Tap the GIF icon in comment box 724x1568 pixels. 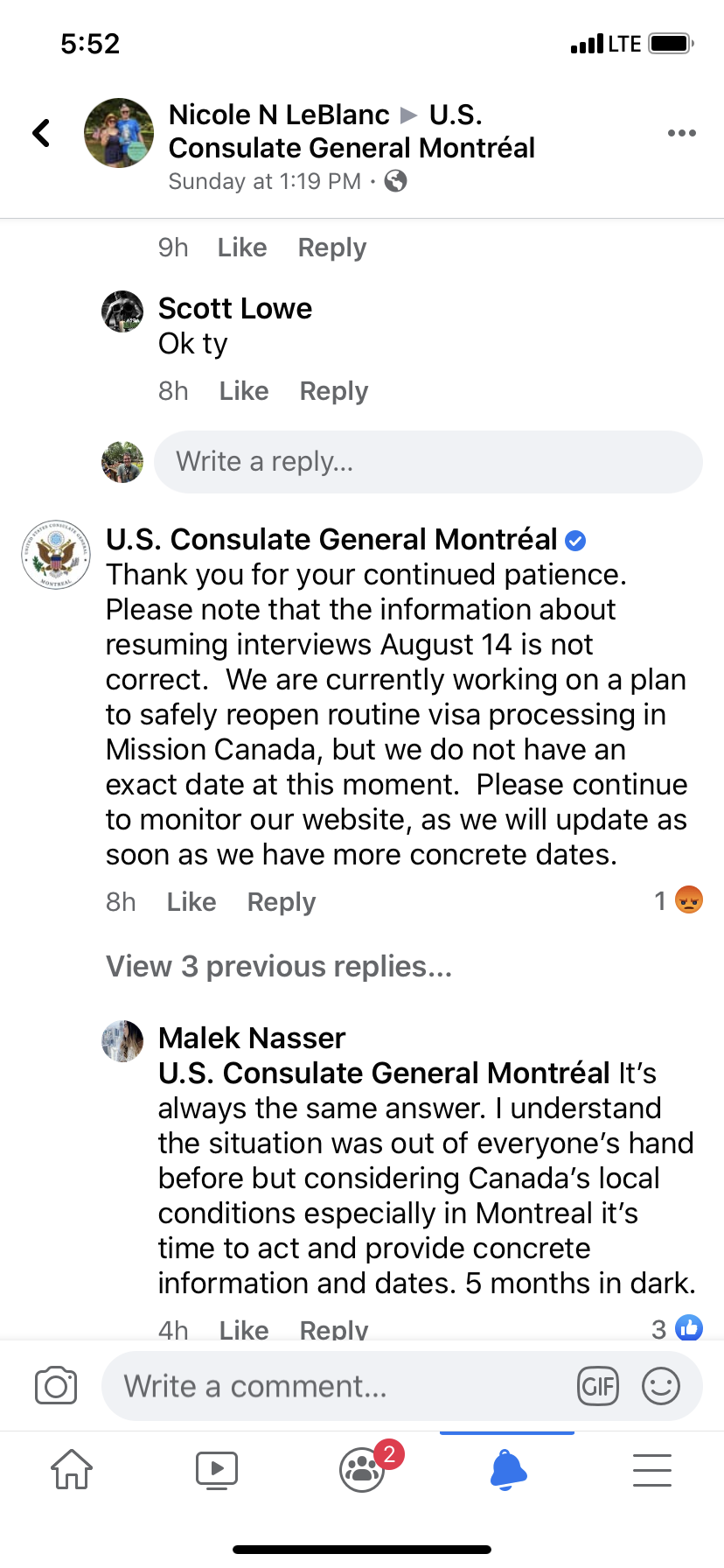tap(598, 1386)
